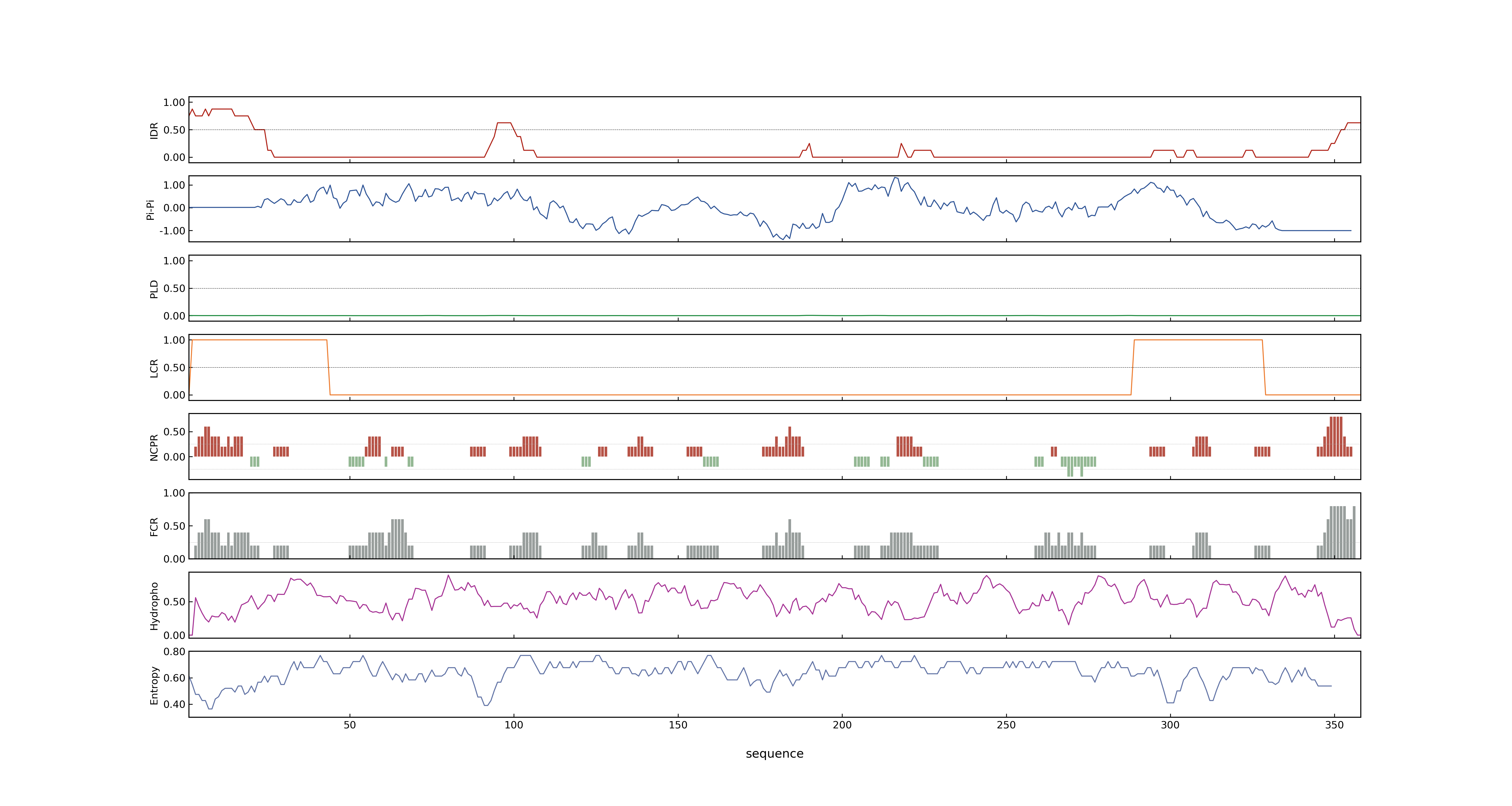Viewport: 1512px width, 806px height.
Task: Click the -1.00 tick on Pi-Pi panel
Action: click(x=172, y=231)
